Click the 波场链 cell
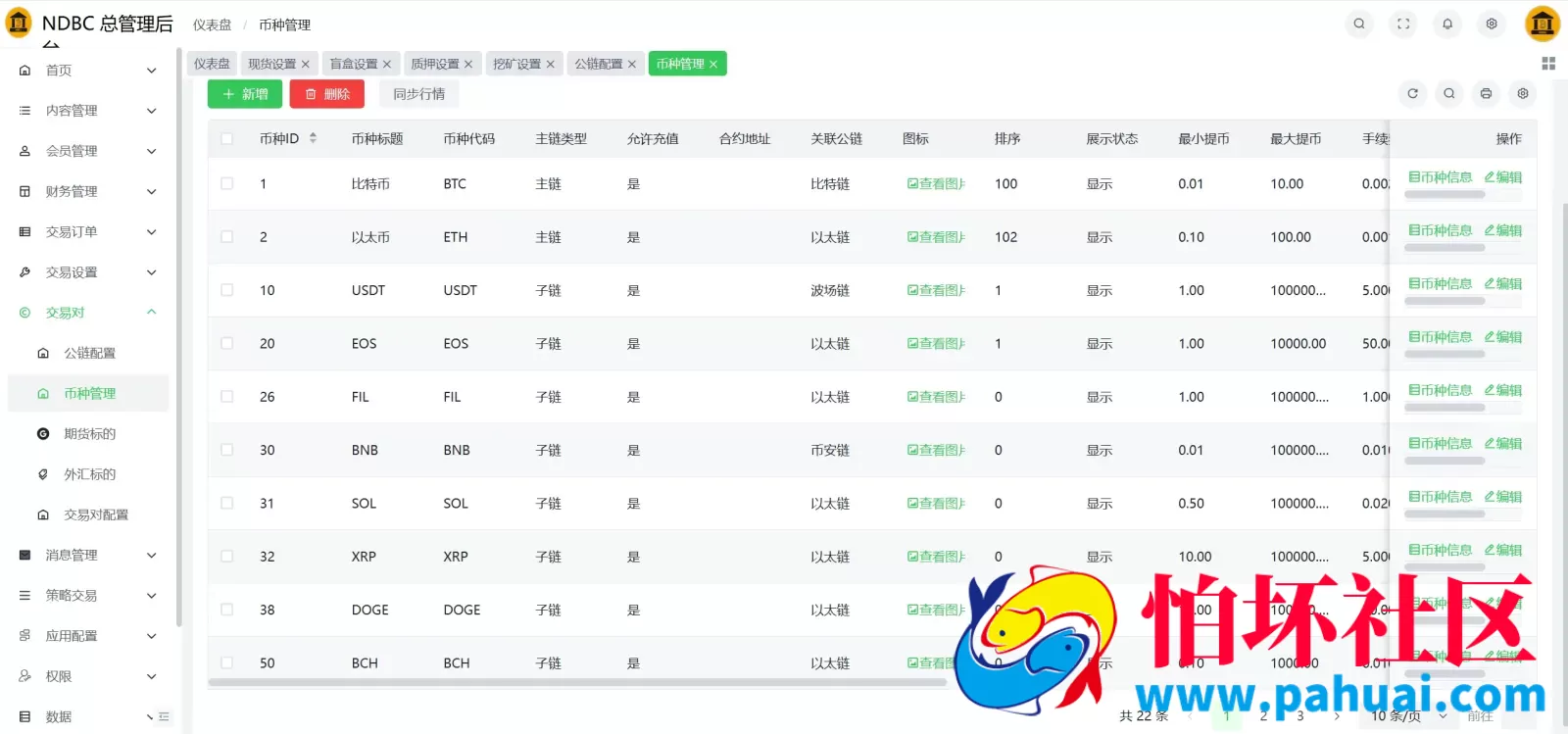Viewport: 1568px width, 734px height. (x=830, y=290)
